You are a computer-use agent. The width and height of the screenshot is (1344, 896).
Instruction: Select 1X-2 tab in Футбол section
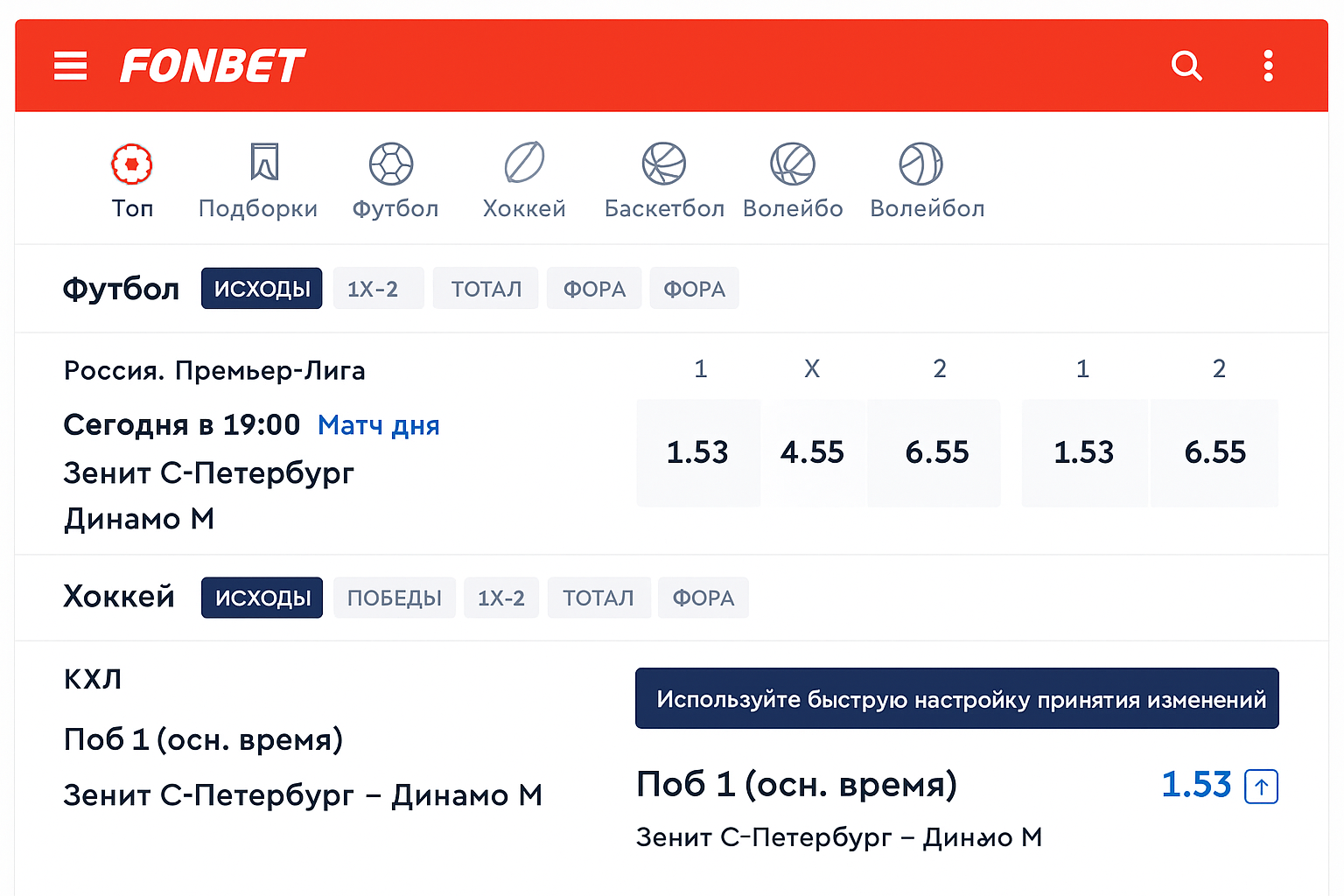[374, 289]
